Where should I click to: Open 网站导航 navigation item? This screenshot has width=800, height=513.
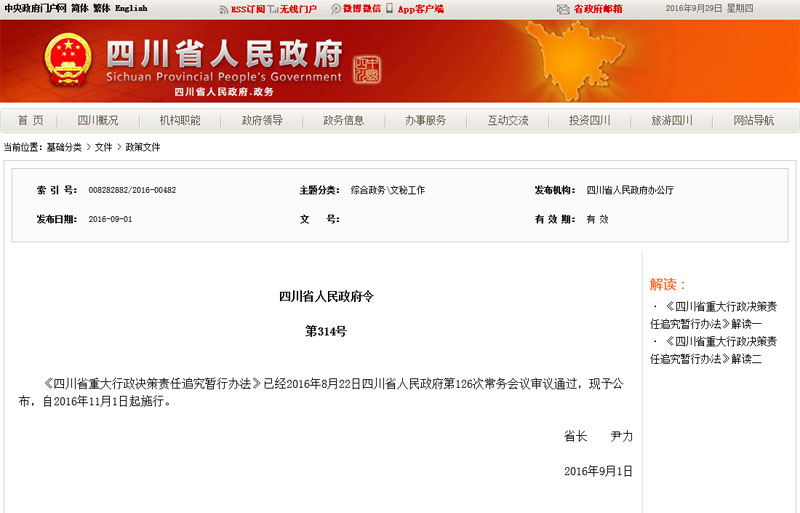[754, 120]
